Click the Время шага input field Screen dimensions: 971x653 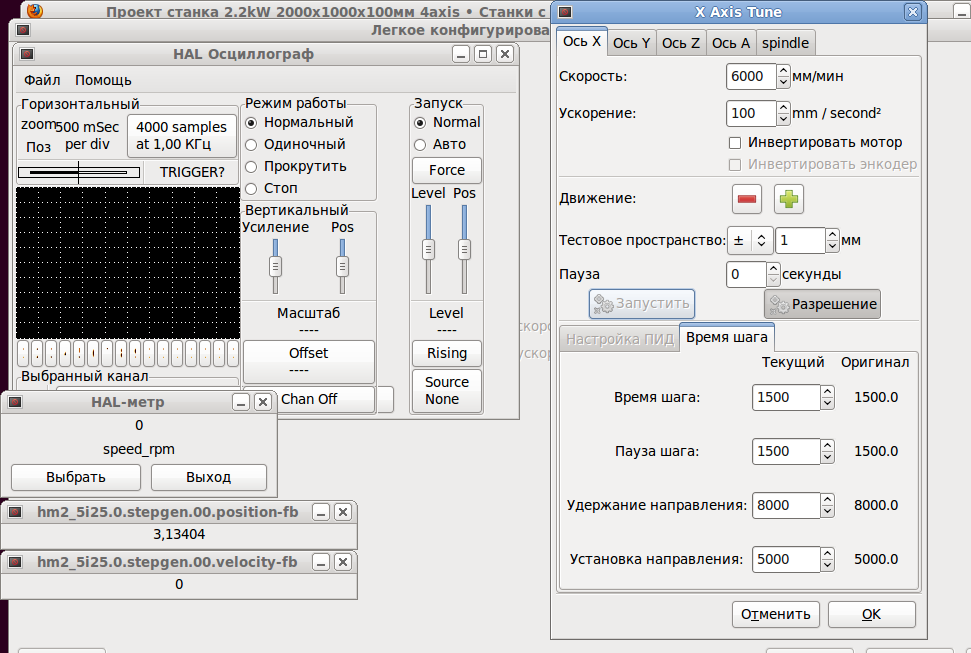coord(786,397)
